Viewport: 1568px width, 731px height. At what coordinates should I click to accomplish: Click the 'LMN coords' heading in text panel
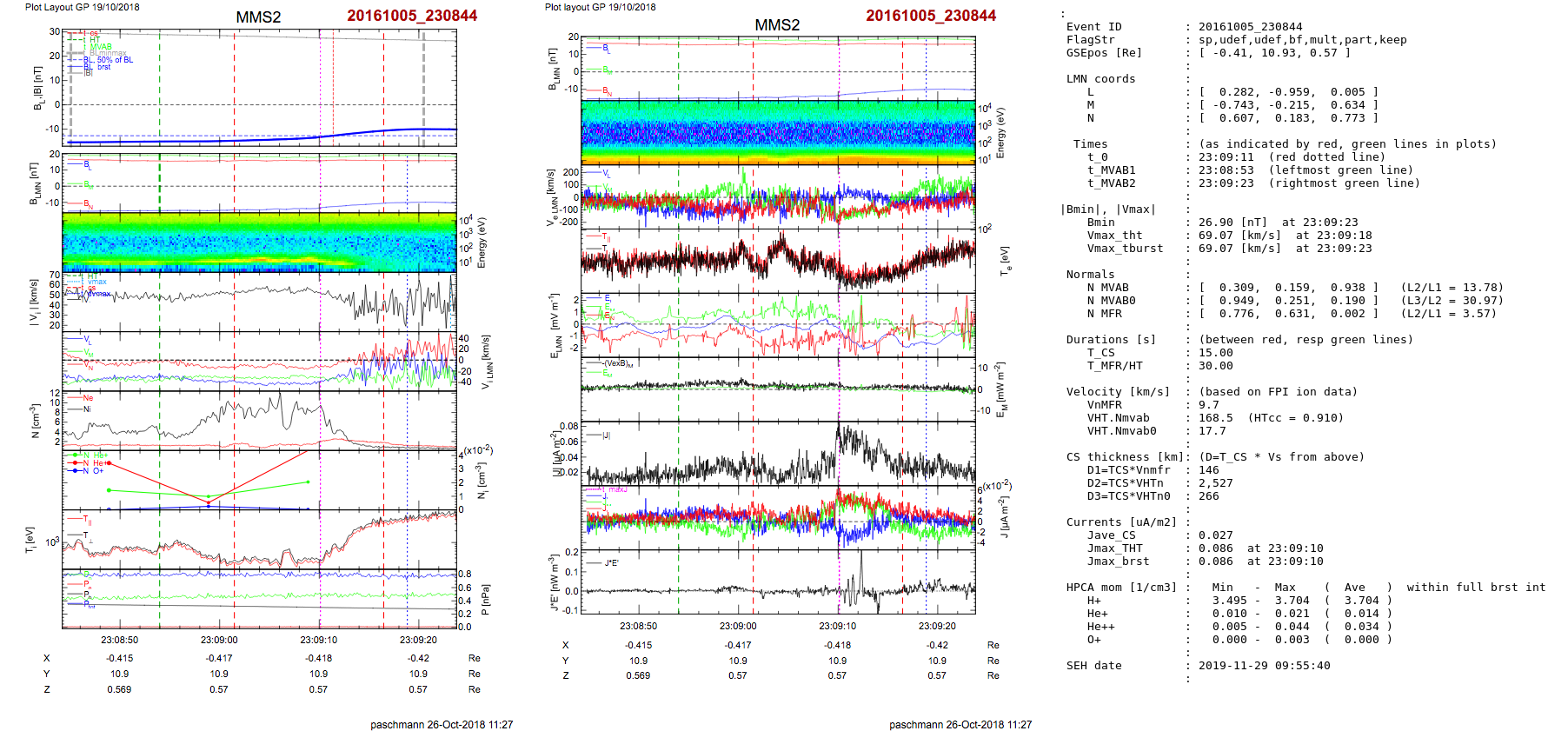point(1100,79)
